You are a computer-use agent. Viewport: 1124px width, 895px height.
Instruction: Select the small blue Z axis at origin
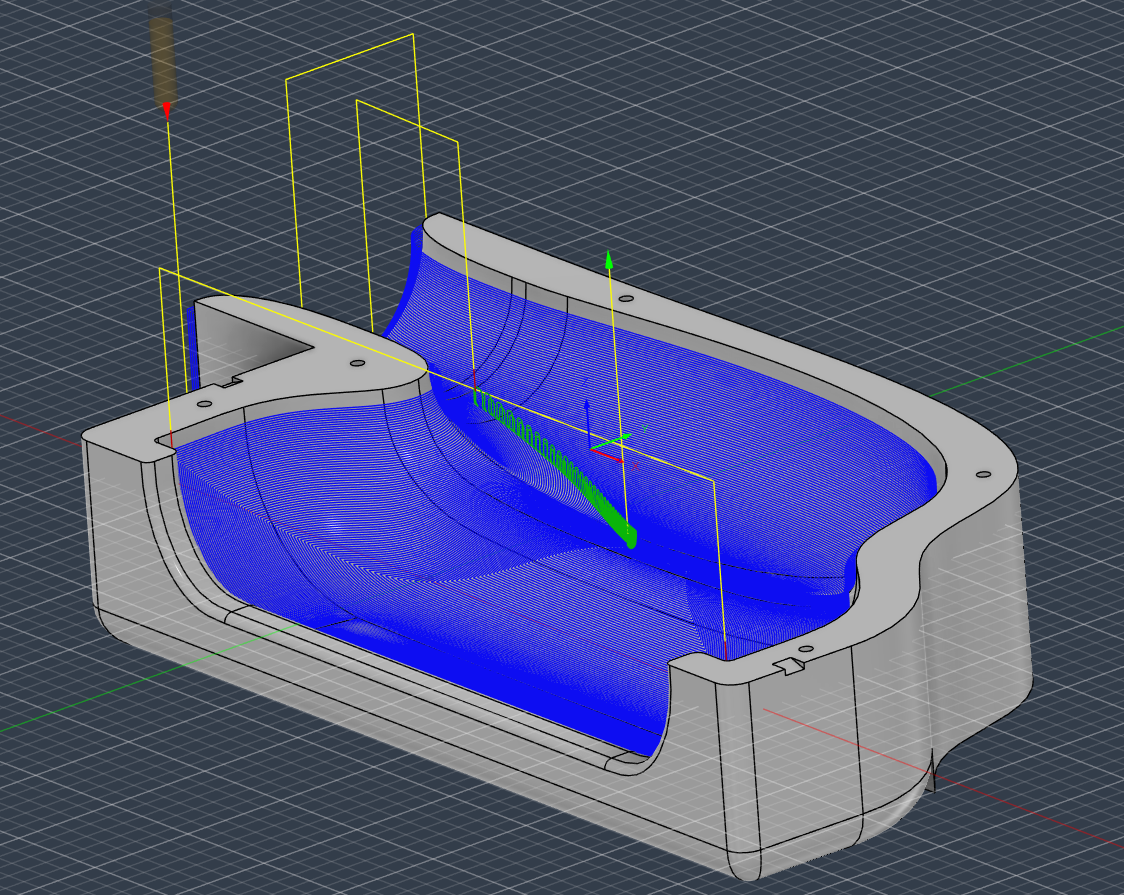[589, 418]
